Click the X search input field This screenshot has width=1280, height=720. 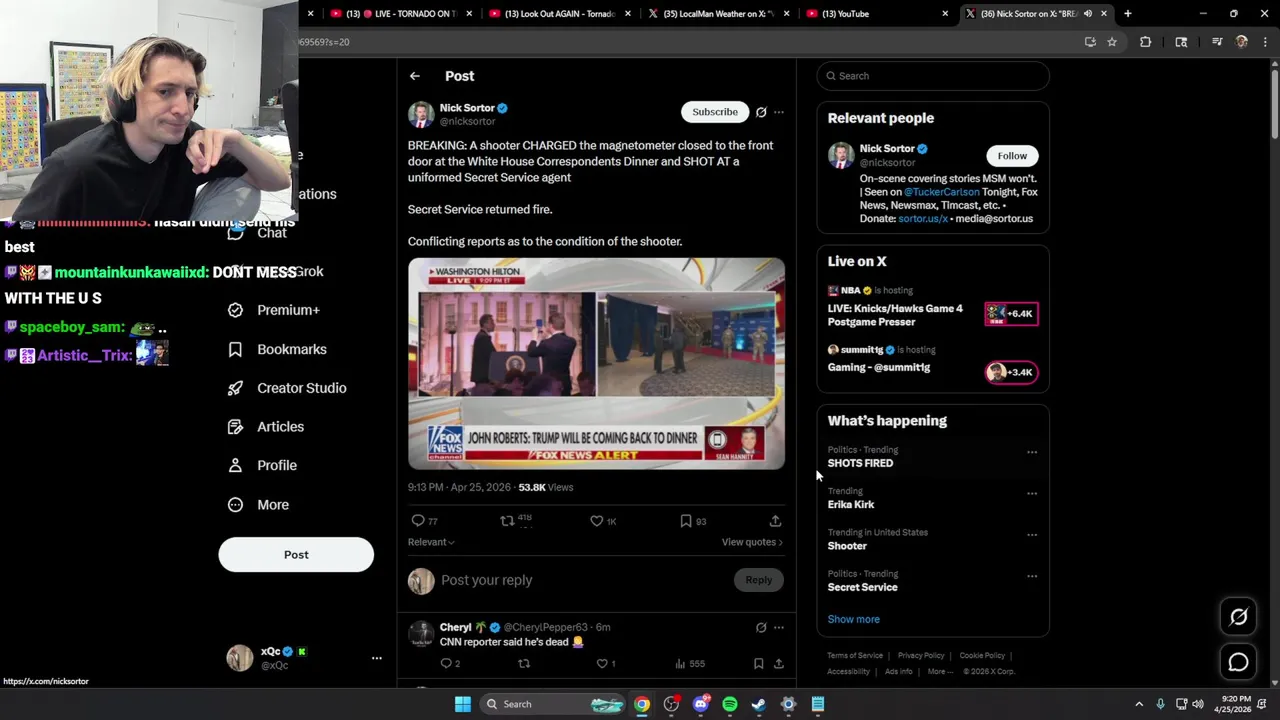click(x=933, y=76)
